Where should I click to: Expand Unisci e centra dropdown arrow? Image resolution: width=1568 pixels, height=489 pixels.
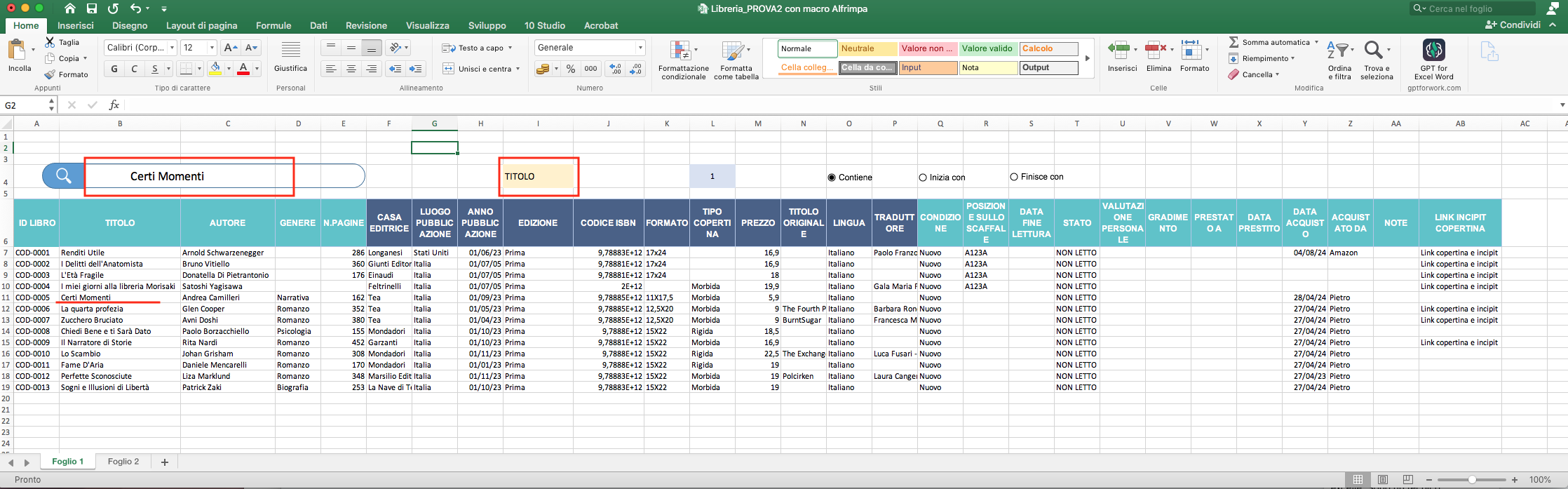pos(518,69)
